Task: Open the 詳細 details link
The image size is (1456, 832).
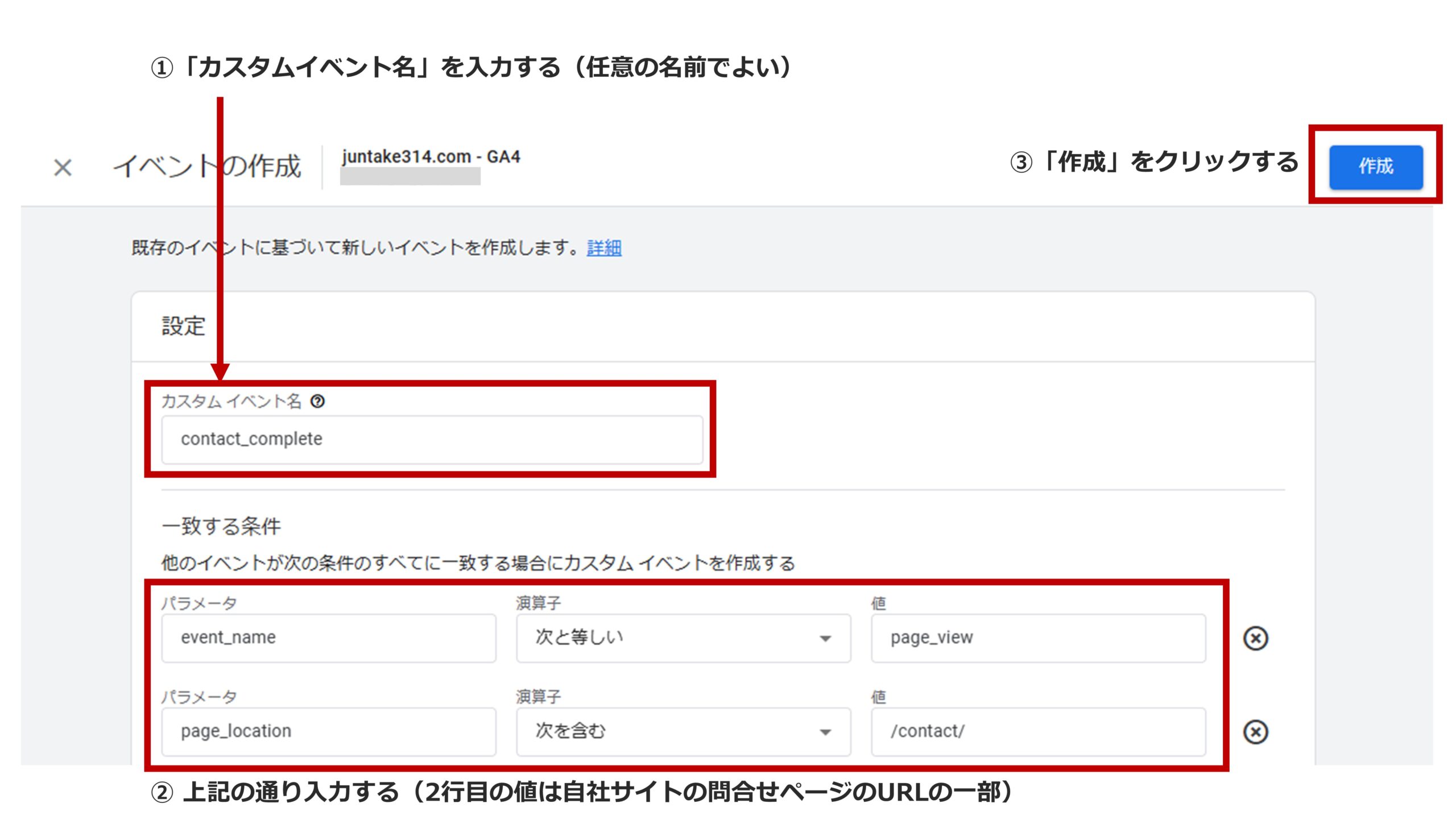Action: tap(603, 249)
